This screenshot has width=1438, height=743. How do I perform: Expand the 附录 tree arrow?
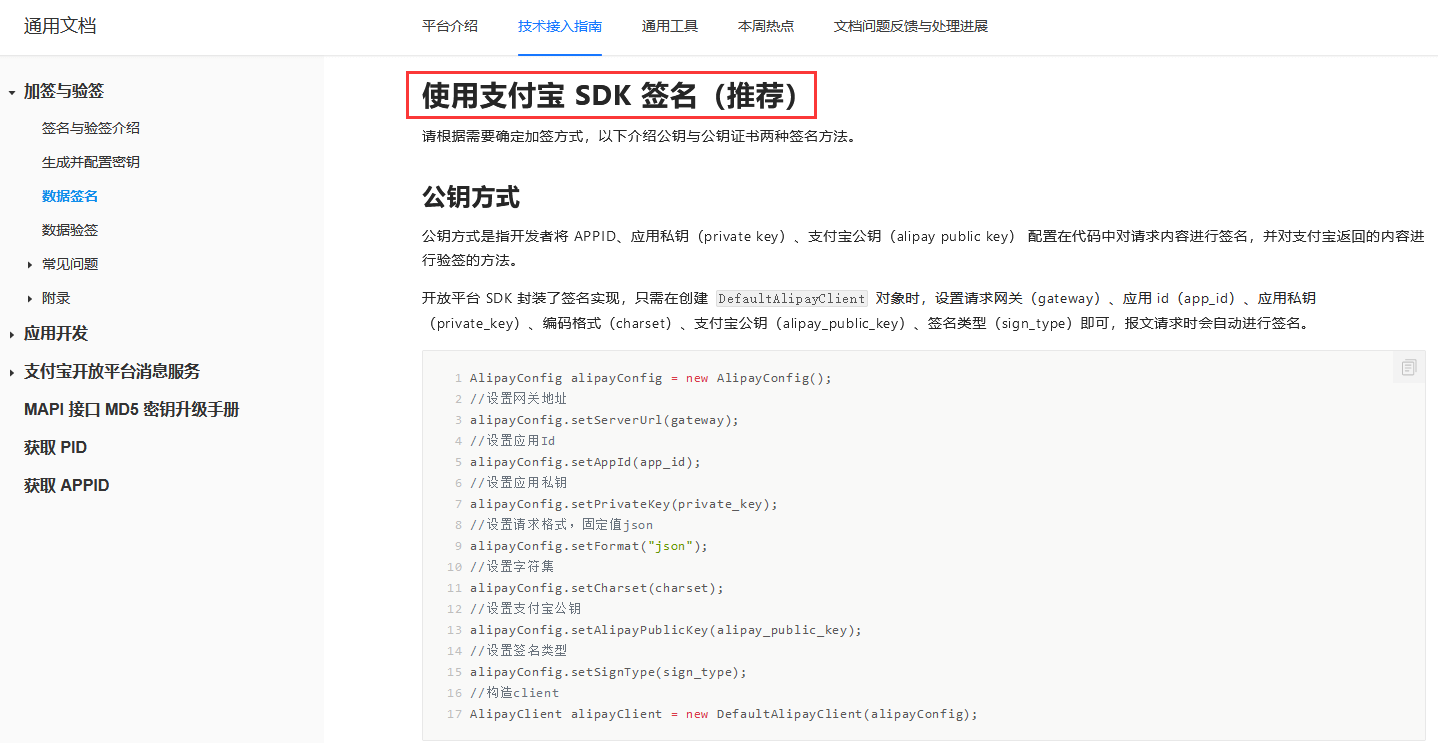30,299
